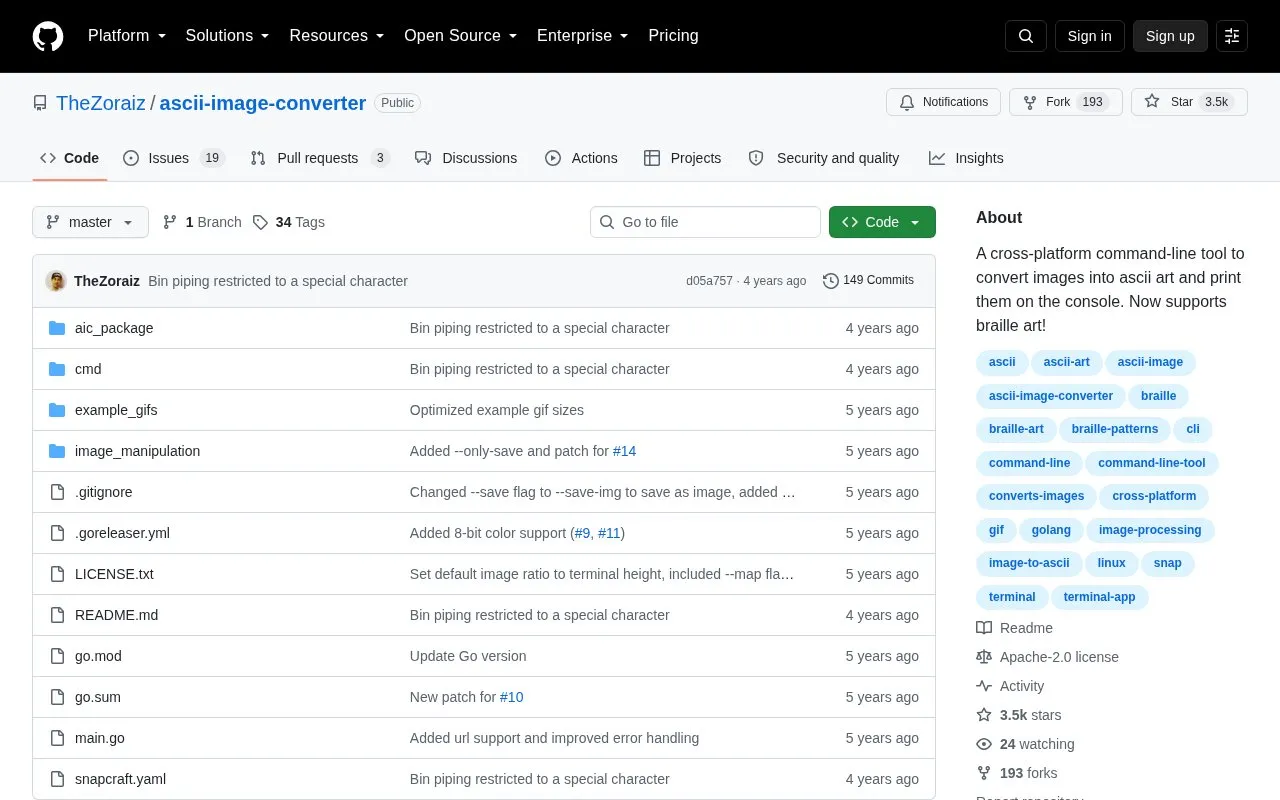This screenshot has height=800, width=1280.
Task: Switch to the Pull requests tab
Action: (x=320, y=158)
